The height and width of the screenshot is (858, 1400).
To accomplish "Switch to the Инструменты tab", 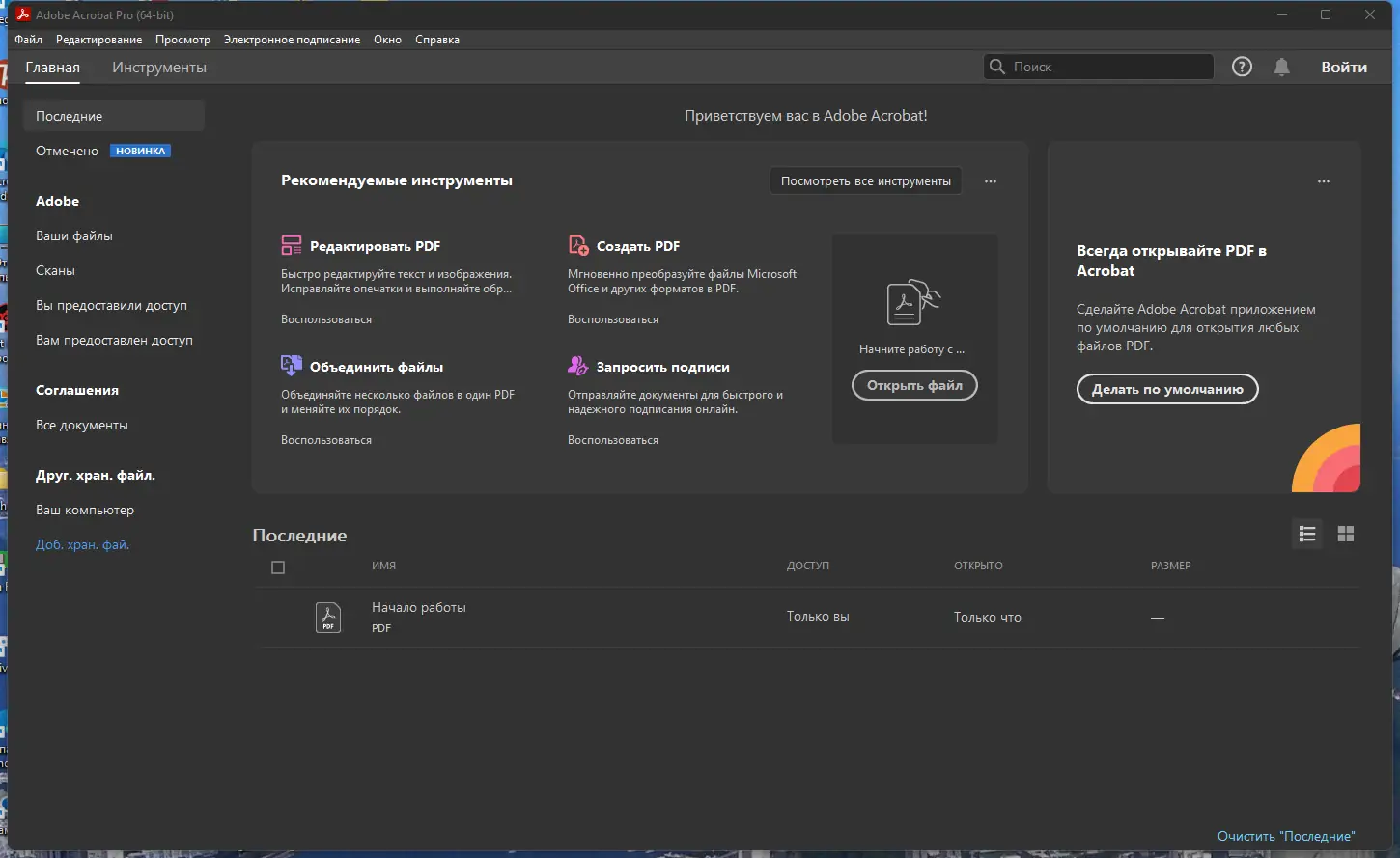I will pos(159,68).
